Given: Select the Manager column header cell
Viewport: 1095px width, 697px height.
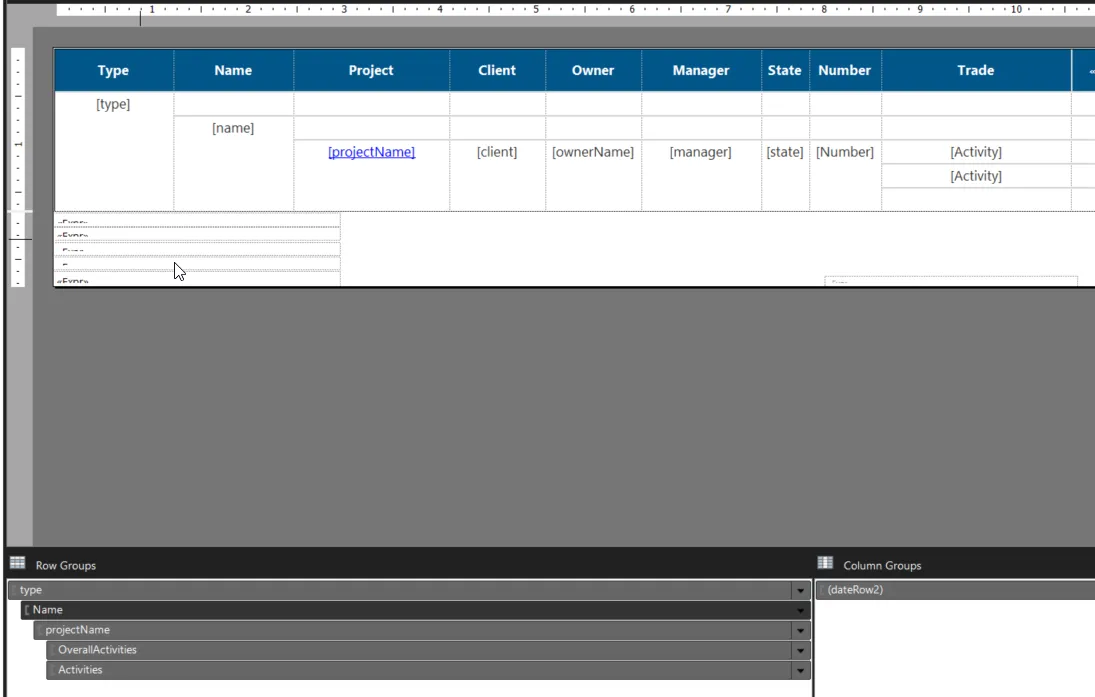Looking at the screenshot, I should 701,70.
